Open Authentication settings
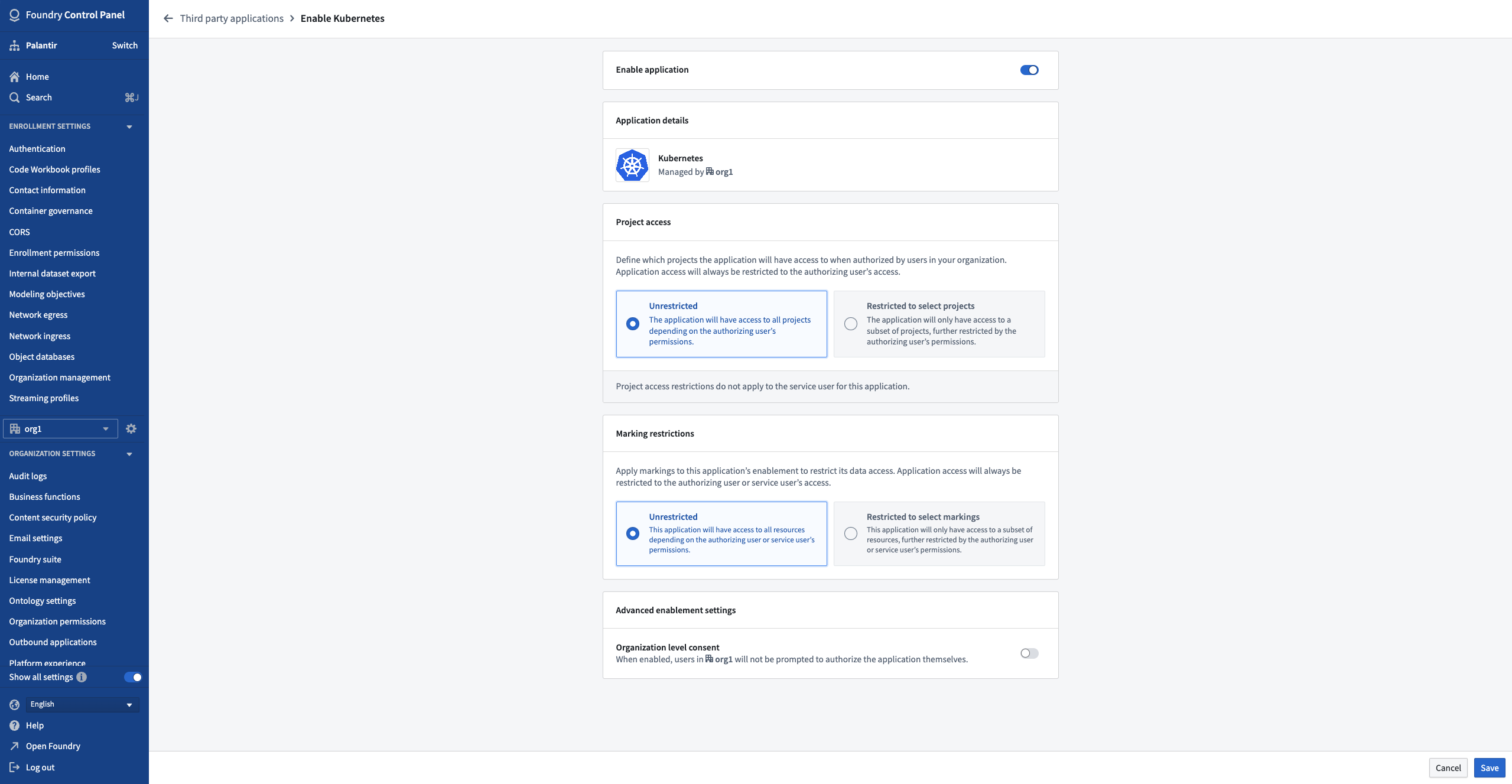 (37, 149)
